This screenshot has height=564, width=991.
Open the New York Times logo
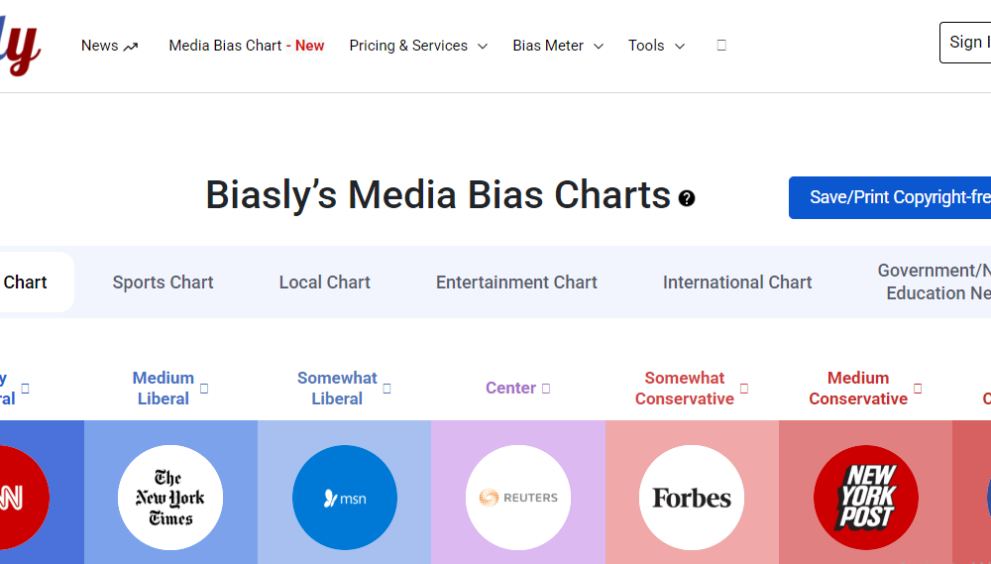[170, 497]
